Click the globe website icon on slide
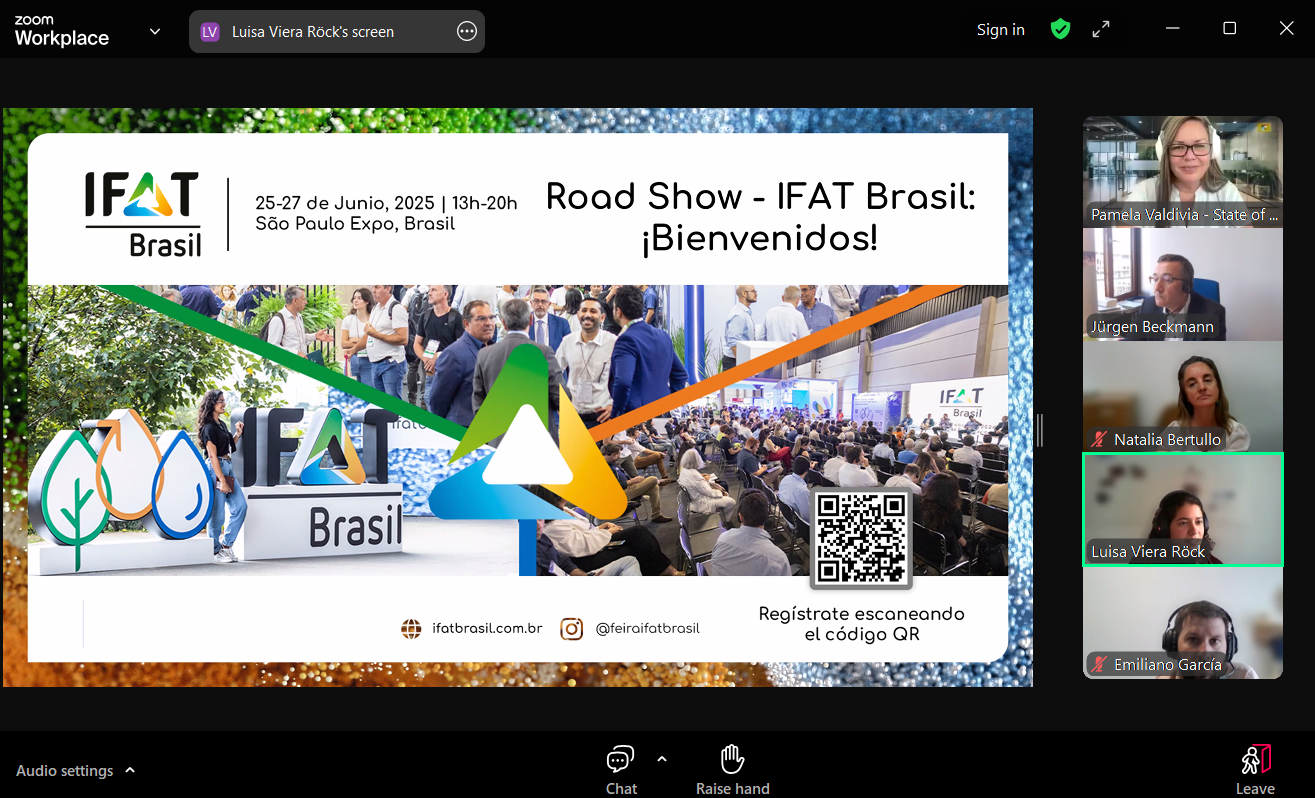This screenshot has width=1315, height=798. [411, 629]
